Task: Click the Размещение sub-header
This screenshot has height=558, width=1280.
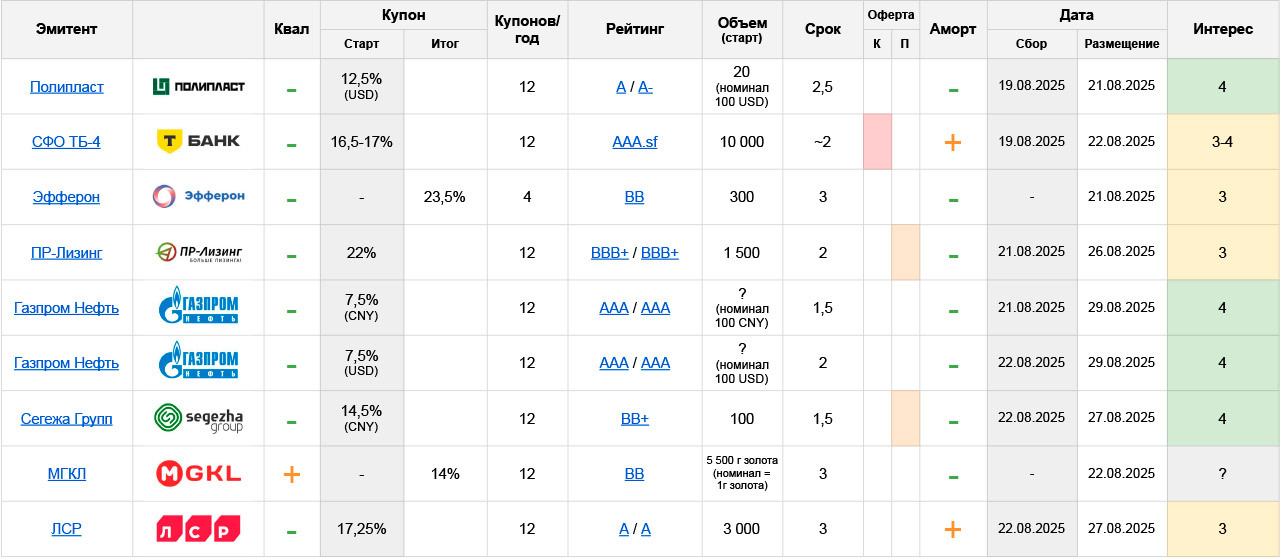Action: pos(1121,44)
